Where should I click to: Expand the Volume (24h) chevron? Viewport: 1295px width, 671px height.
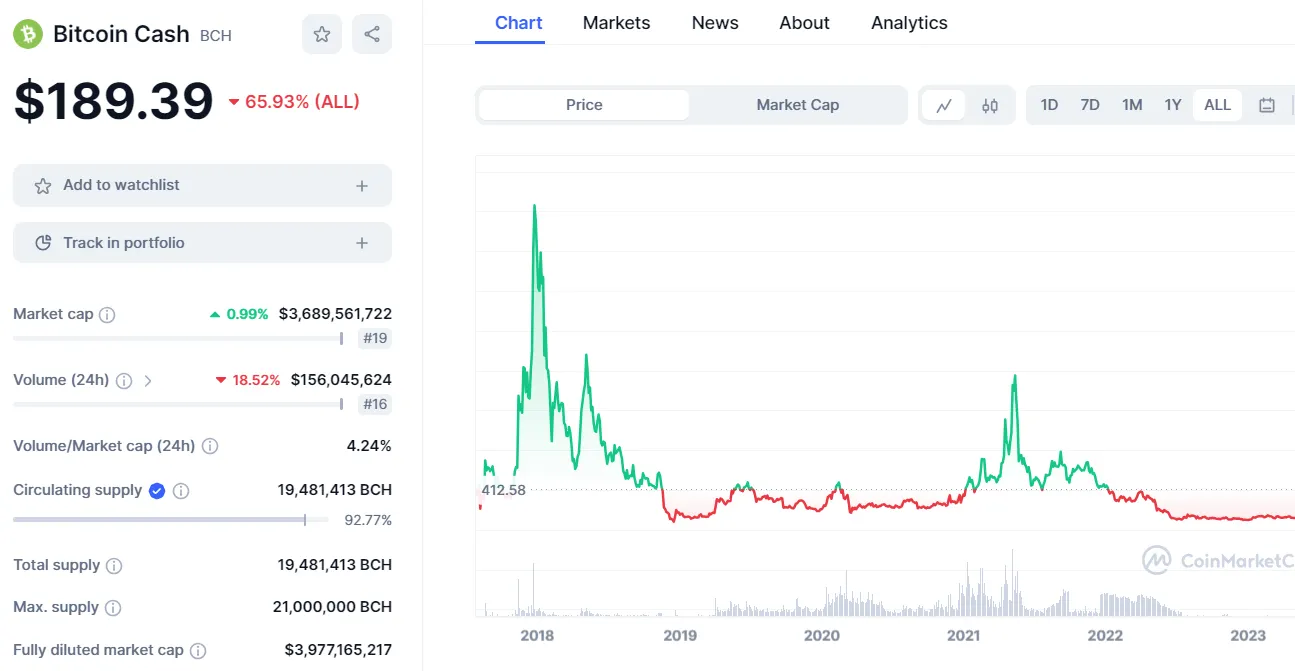click(x=148, y=380)
